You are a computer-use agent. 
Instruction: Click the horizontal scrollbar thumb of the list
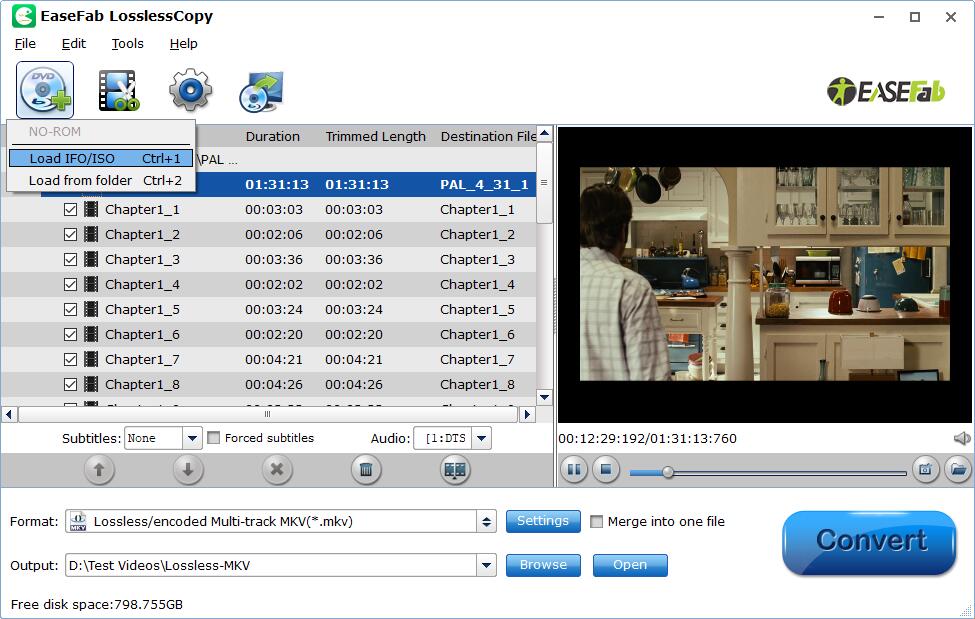click(x=267, y=414)
